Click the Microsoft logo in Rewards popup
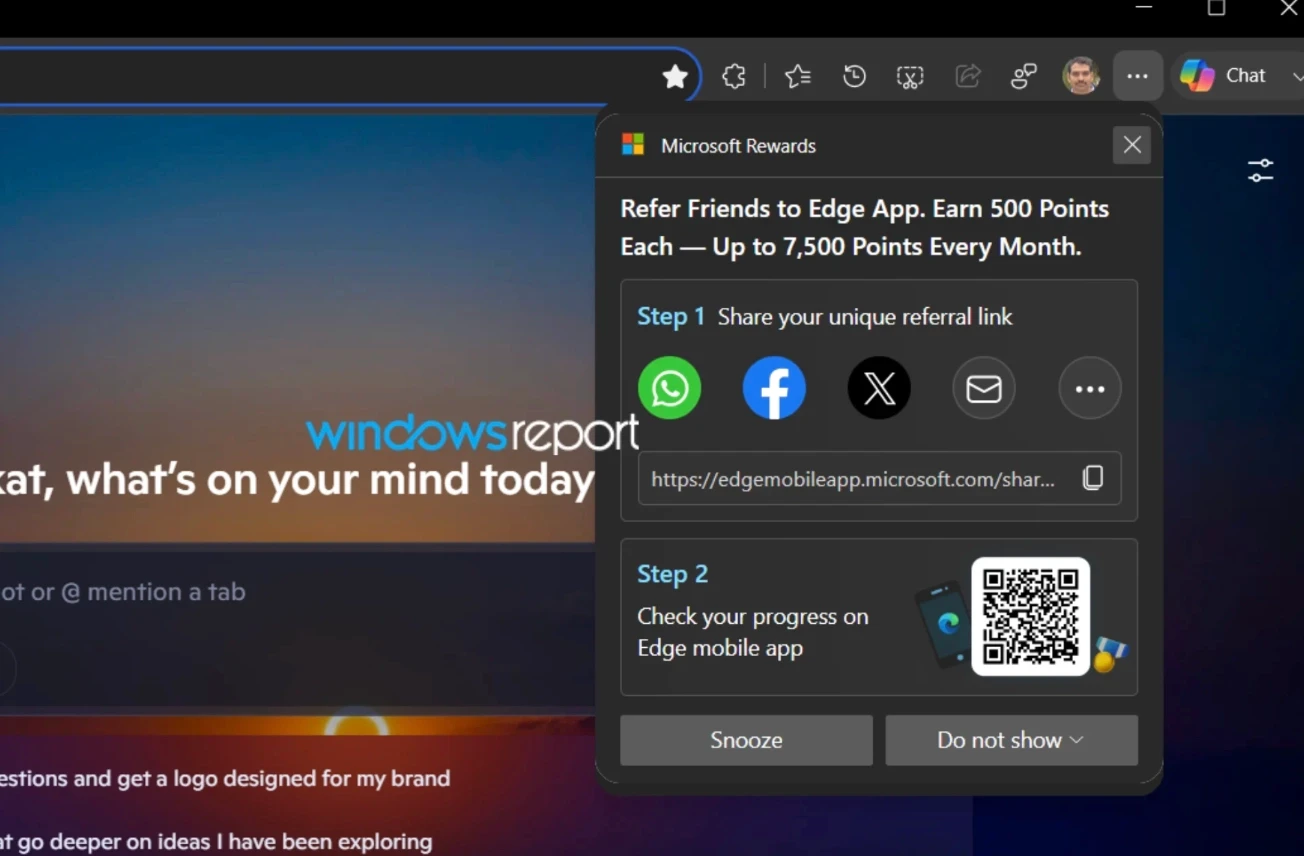The width and height of the screenshot is (1304, 856). (x=633, y=145)
